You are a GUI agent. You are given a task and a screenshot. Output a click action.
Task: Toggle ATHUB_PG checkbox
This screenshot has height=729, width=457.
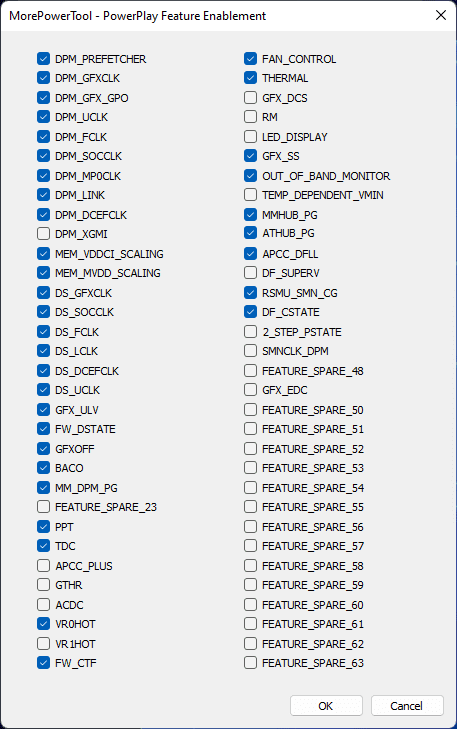pos(250,233)
